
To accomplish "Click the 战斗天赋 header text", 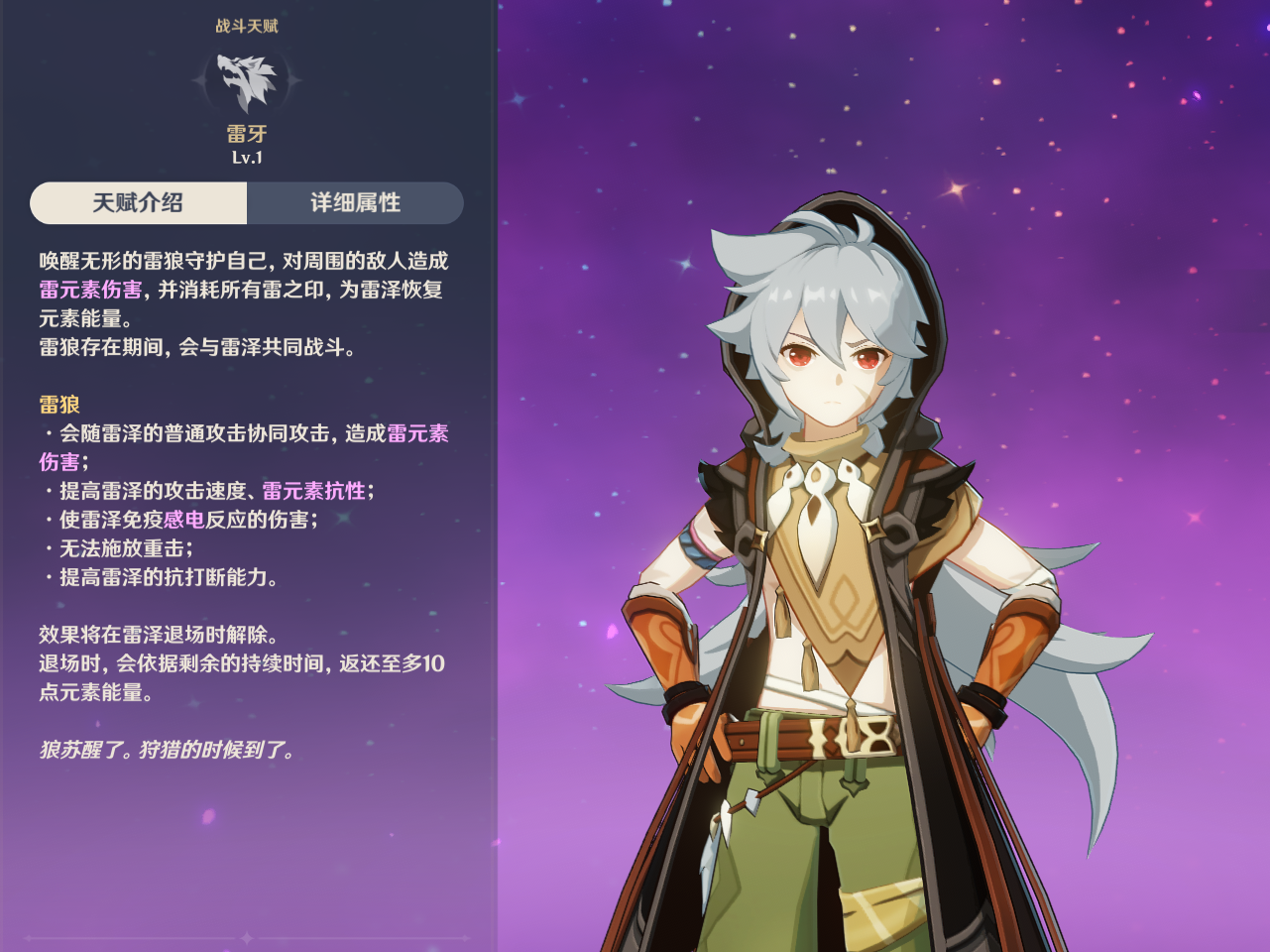I will click(247, 26).
